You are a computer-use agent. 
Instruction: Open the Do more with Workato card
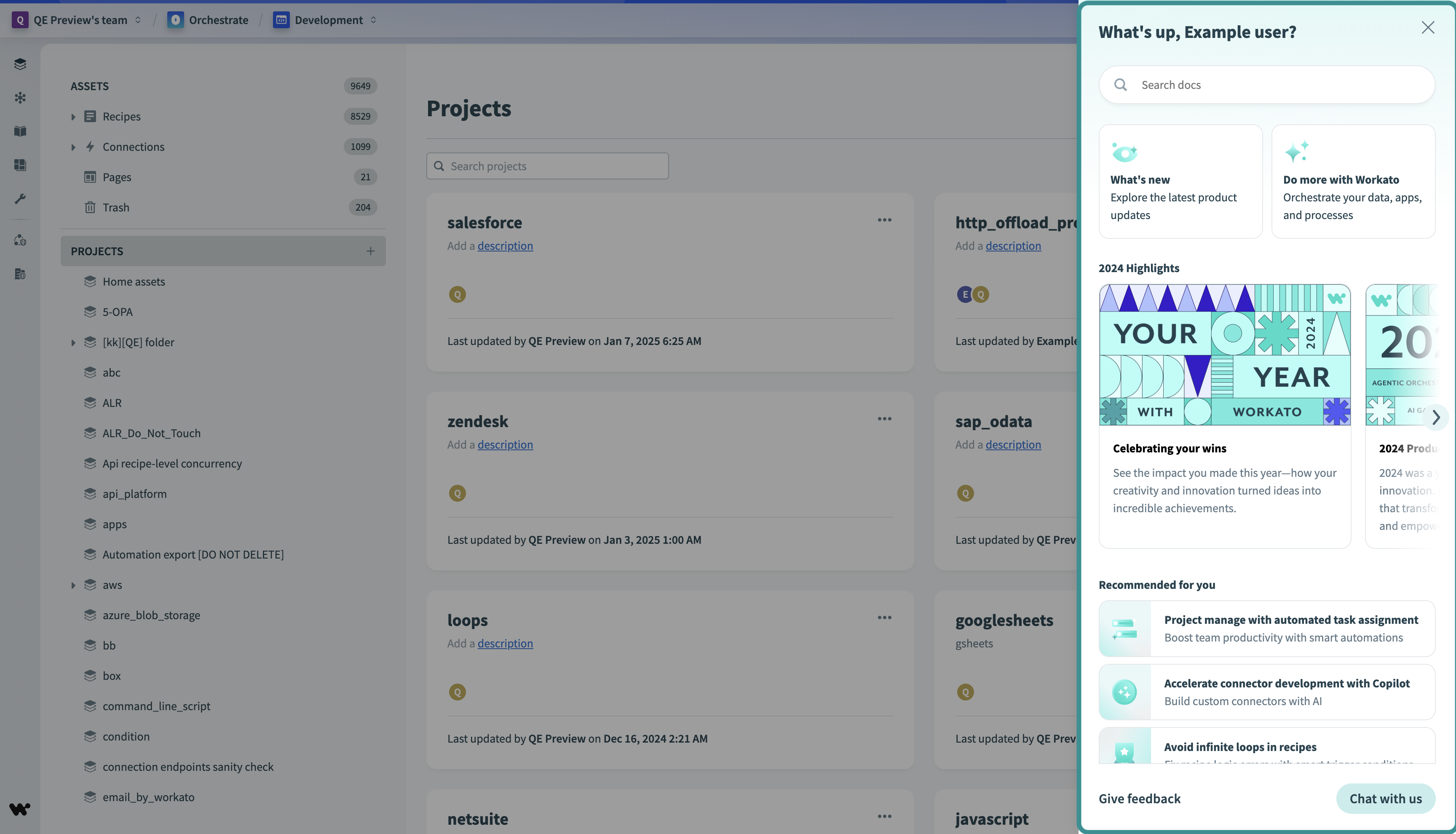[x=1353, y=182]
